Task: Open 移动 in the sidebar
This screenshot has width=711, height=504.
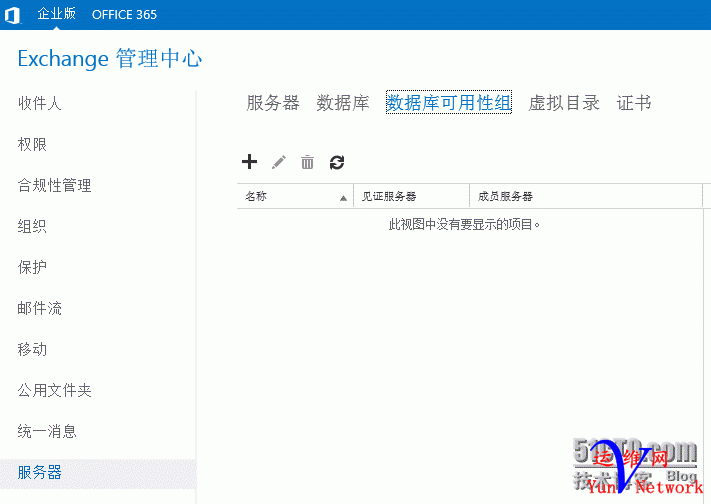Action: [32, 349]
